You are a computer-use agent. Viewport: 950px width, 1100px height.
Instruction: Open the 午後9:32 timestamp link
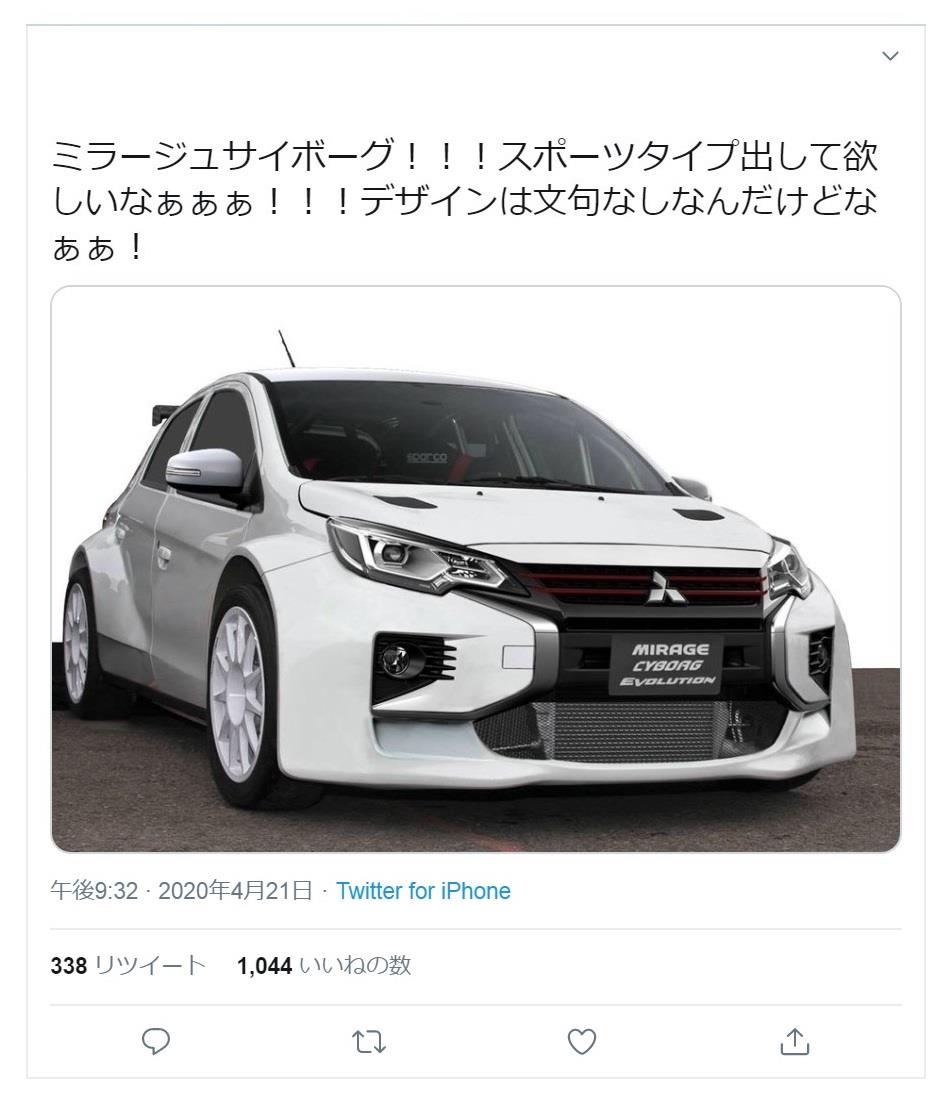click(94, 891)
